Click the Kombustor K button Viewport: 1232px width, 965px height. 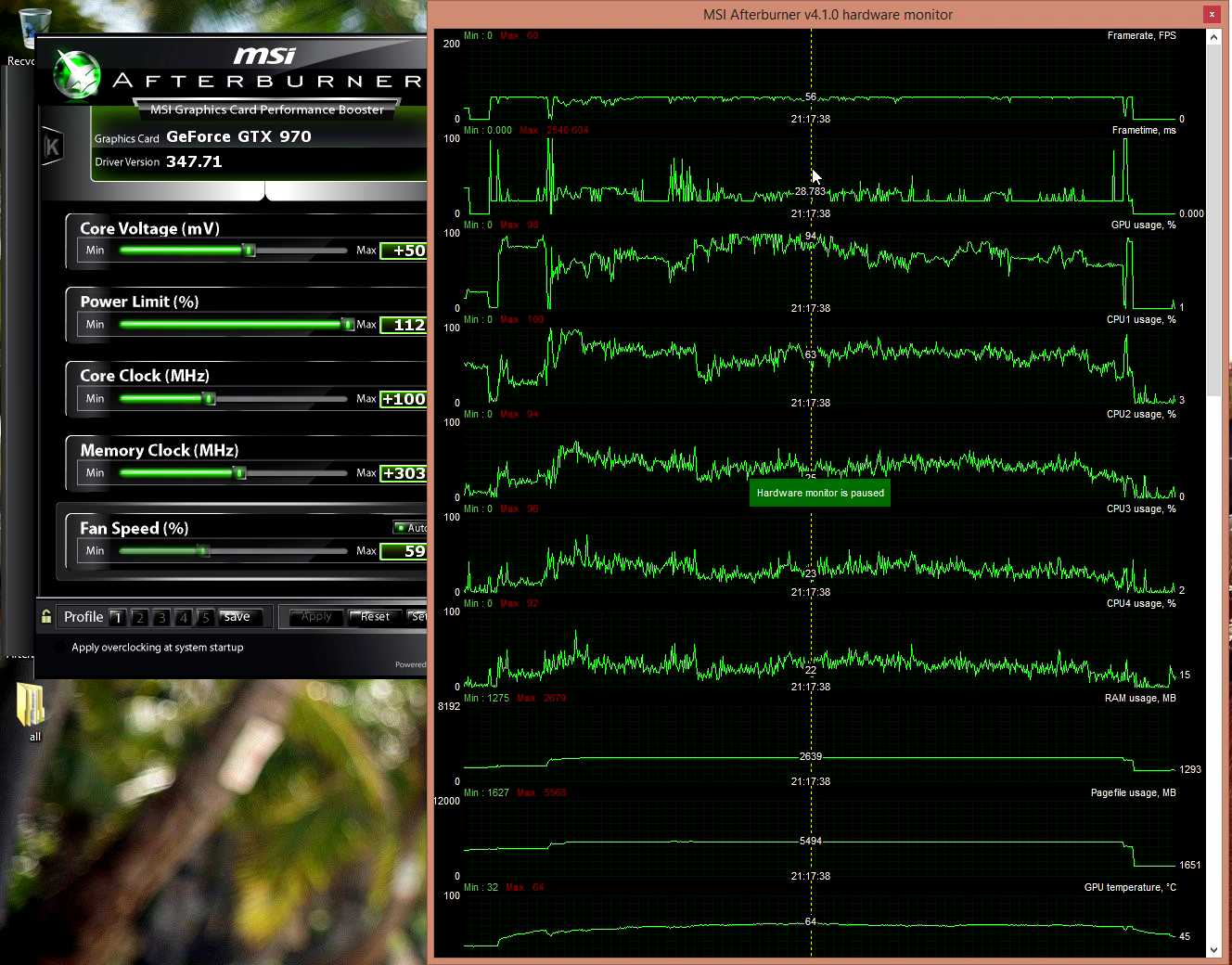tap(52, 147)
